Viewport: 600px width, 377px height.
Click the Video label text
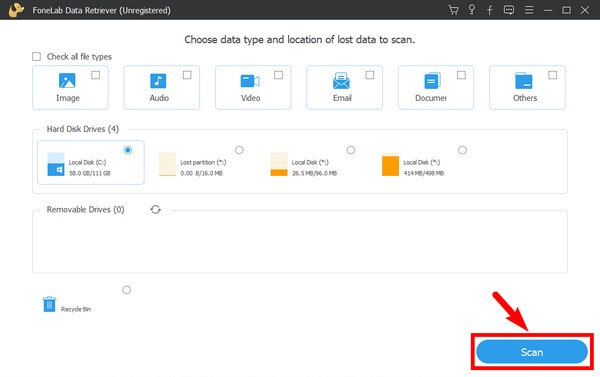point(251,98)
